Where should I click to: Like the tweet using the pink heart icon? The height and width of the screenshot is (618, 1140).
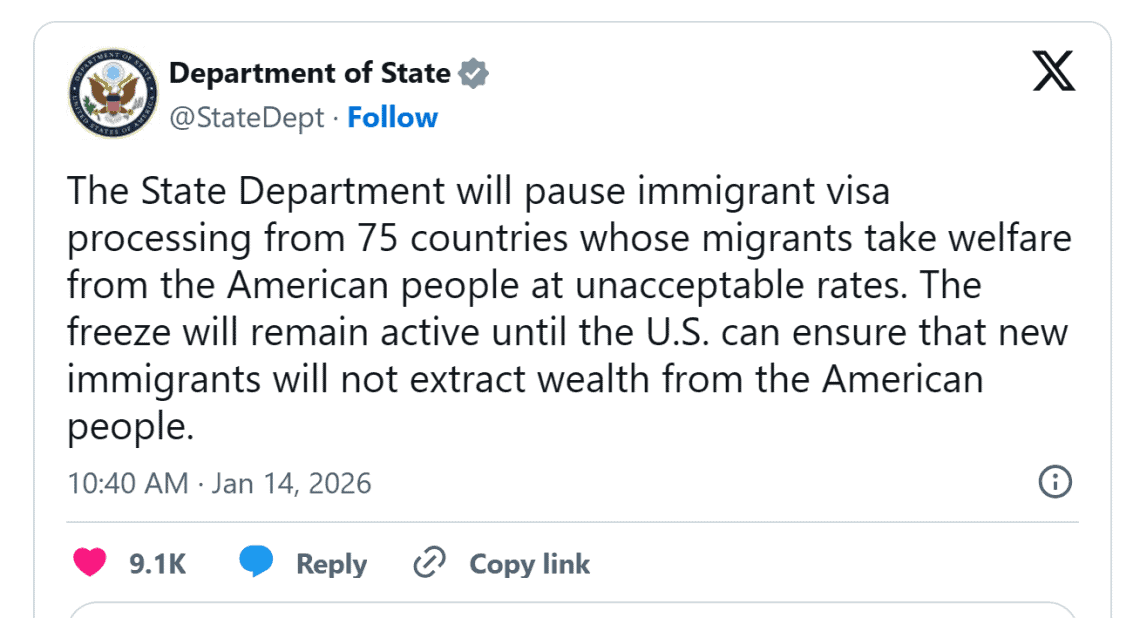click(88, 563)
